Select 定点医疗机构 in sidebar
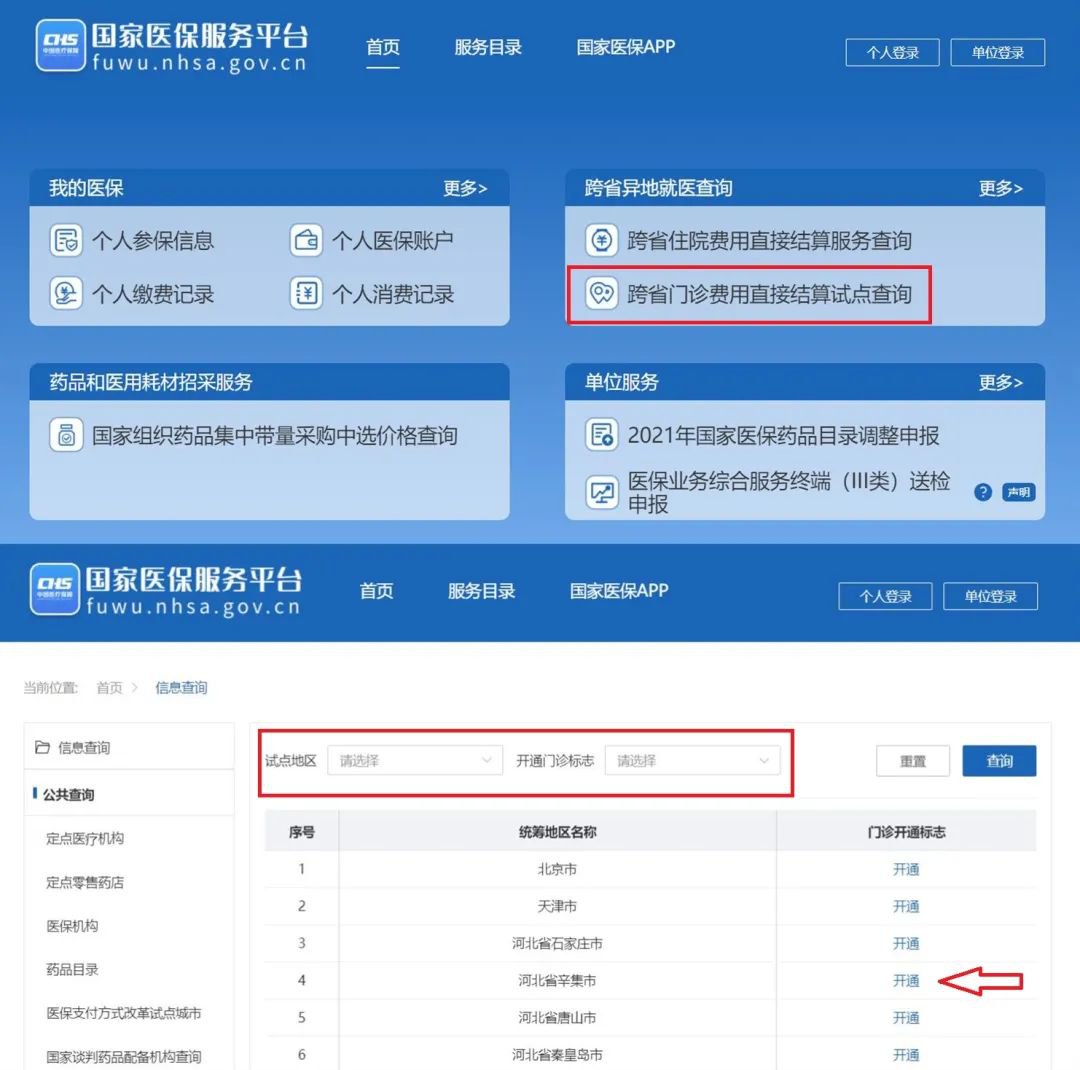Screen dimensions: 1080x1070 [85, 838]
